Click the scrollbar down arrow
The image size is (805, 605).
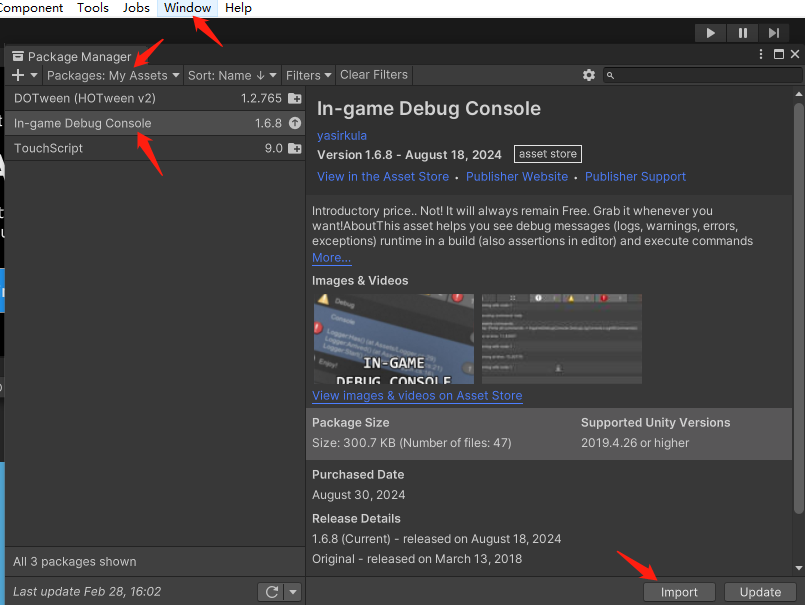point(798,568)
